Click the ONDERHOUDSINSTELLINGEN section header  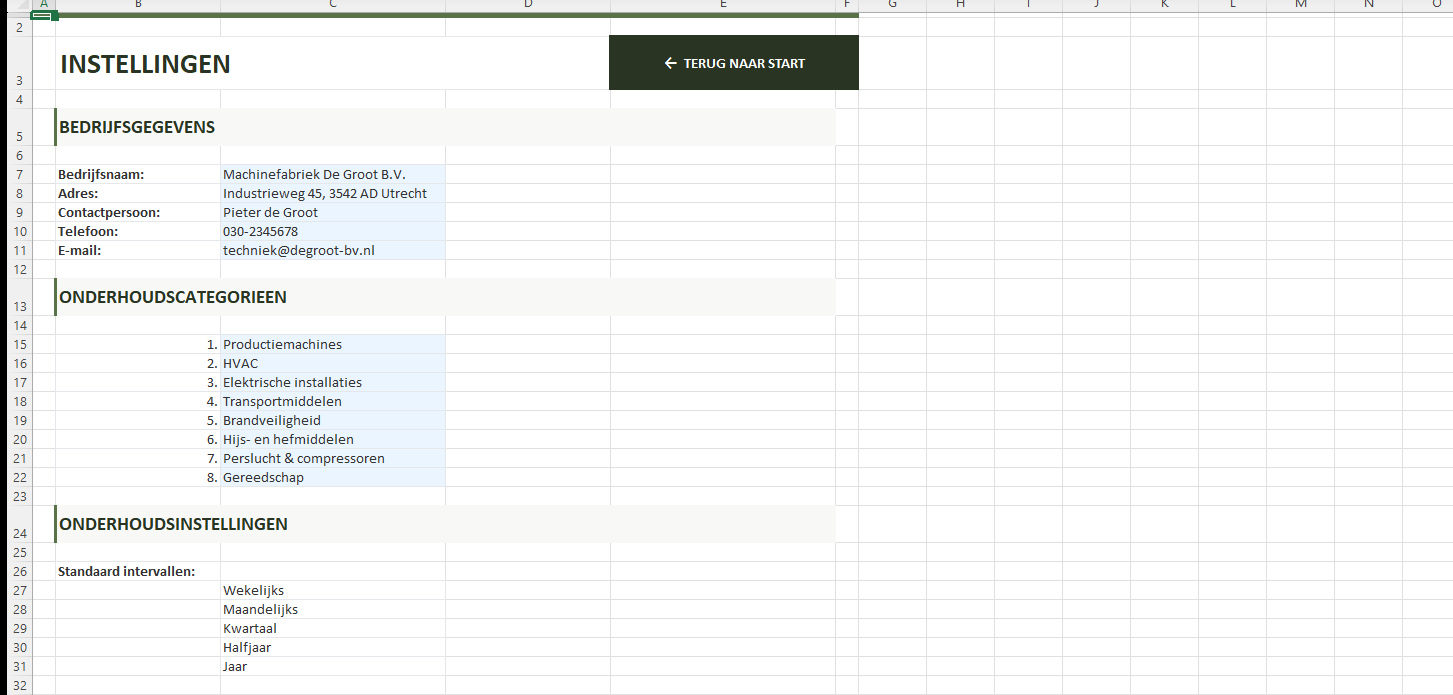(174, 523)
